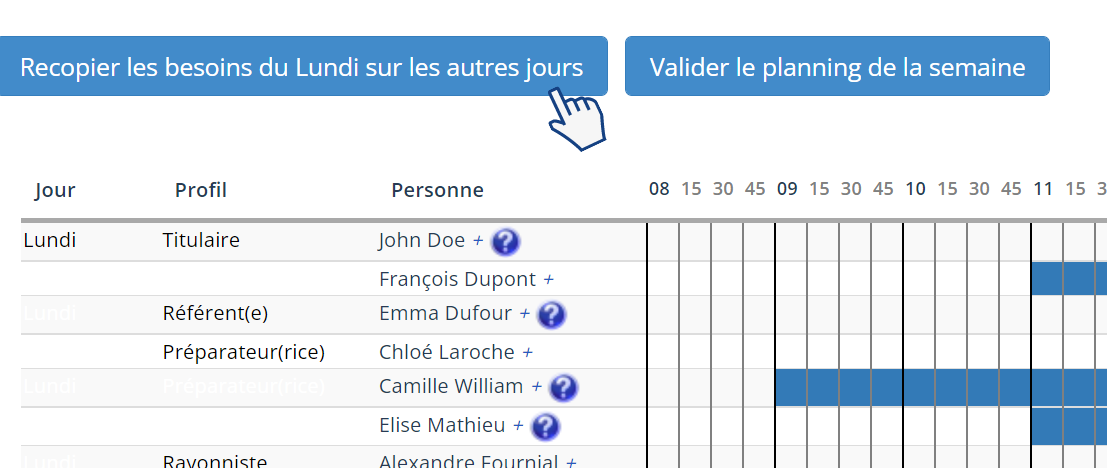Select the Emma Dufour name link
Image resolution: width=1107 pixels, height=468 pixels.
pyautogui.click(x=445, y=313)
